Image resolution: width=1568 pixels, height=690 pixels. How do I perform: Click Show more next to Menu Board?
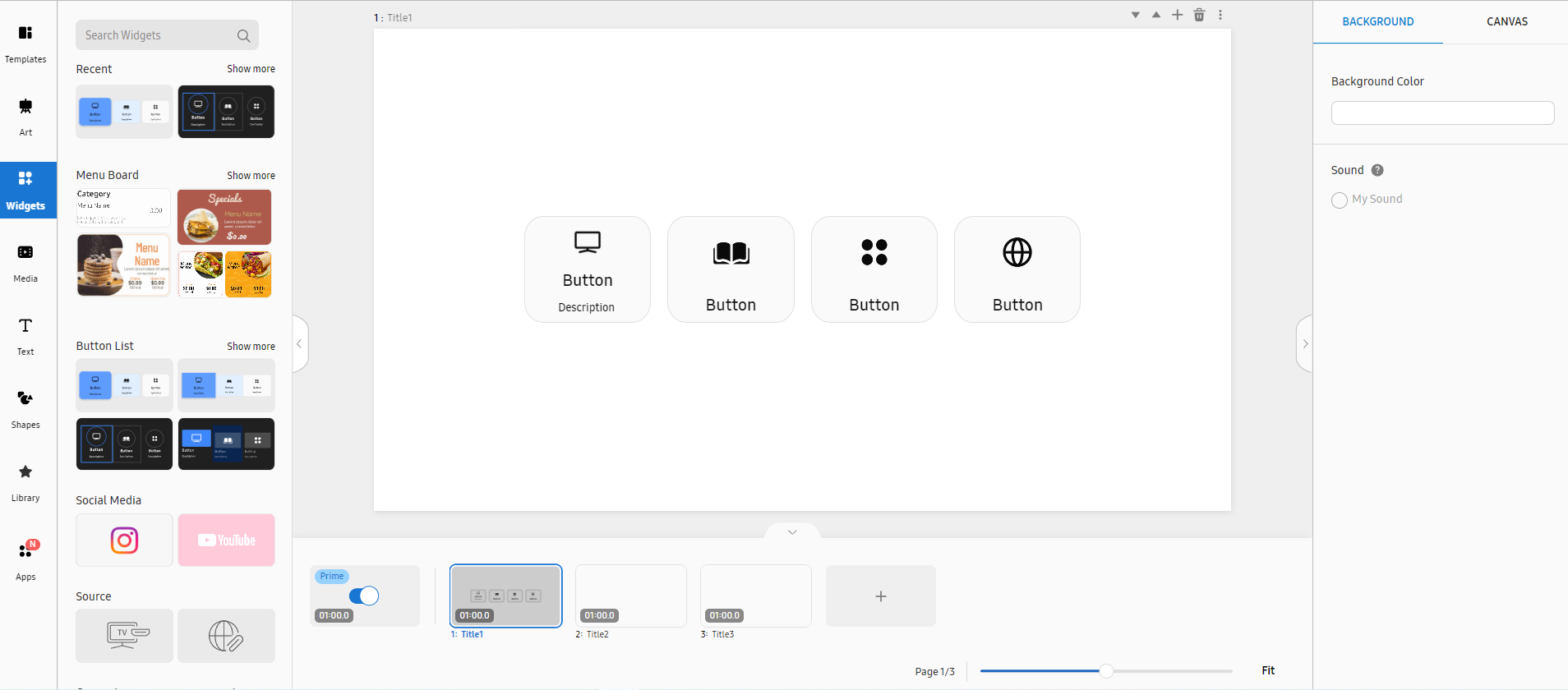(251, 176)
